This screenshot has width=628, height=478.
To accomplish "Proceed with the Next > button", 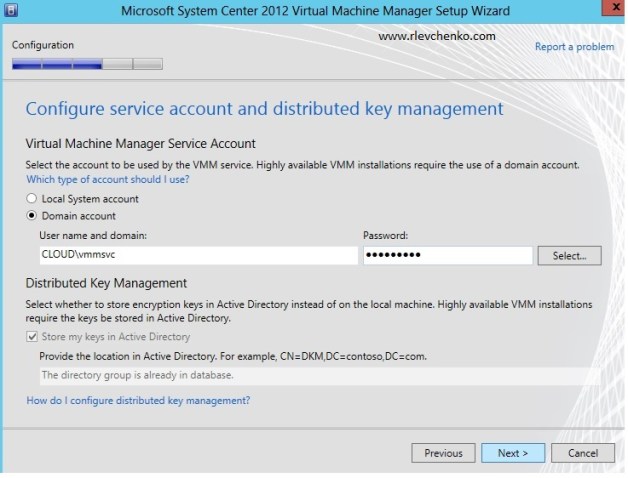I will (x=513, y=453).
